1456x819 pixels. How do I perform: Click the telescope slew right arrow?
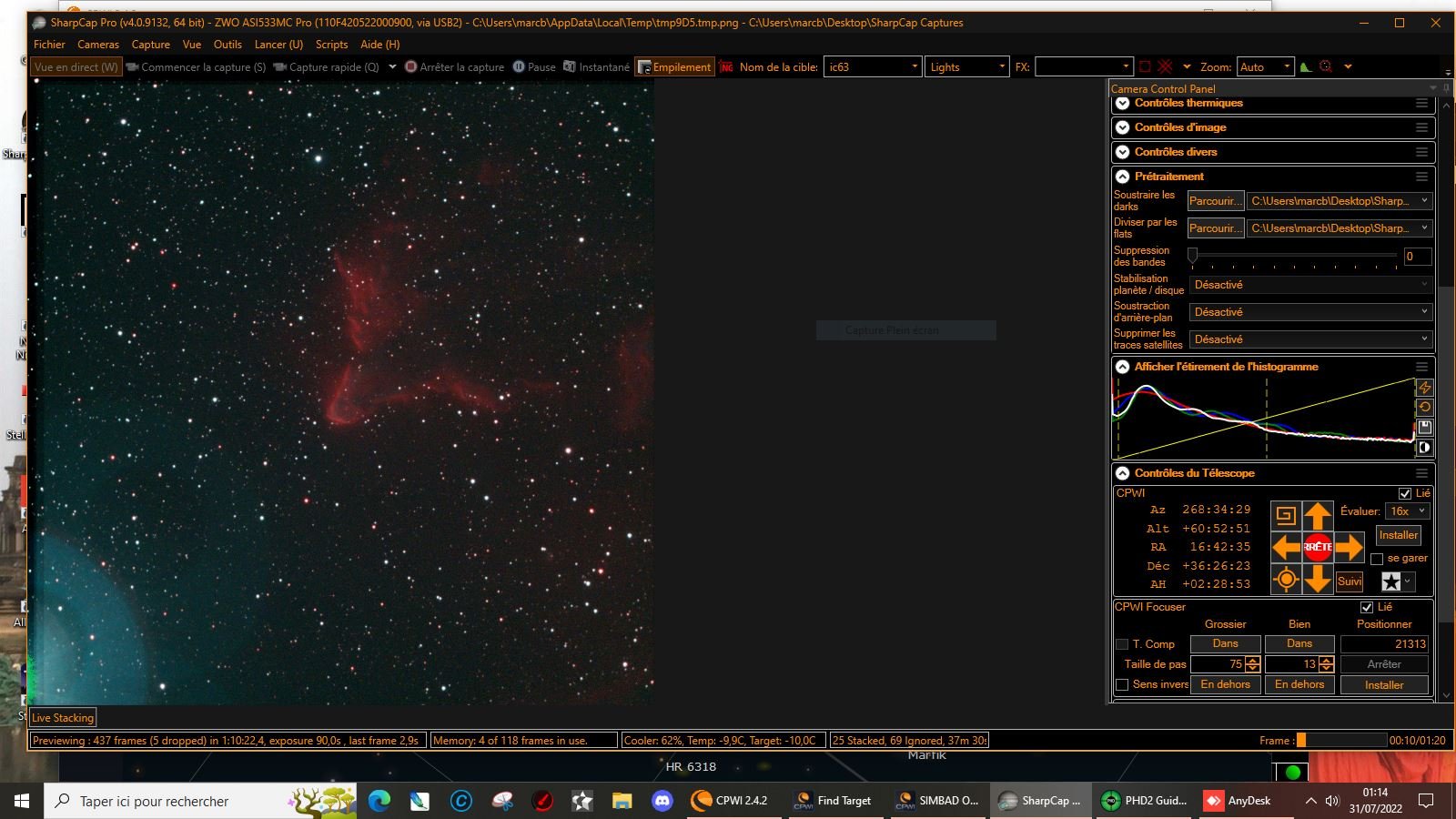click(x=1350, y=547)
